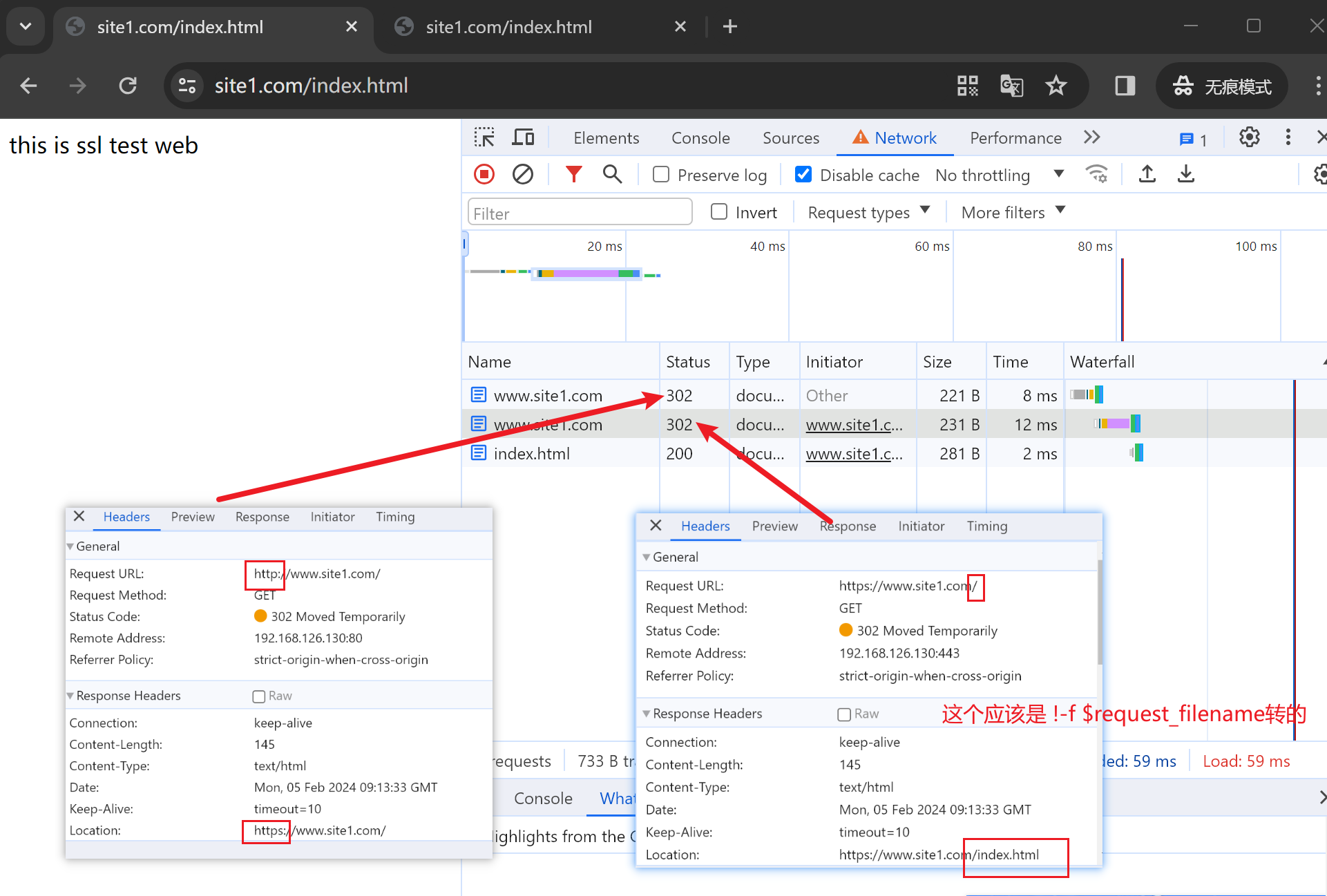Image resolution: width=1327 pixels, height=896 pixels.
Task: Click the network Filter text field
Action: (580, 213)
